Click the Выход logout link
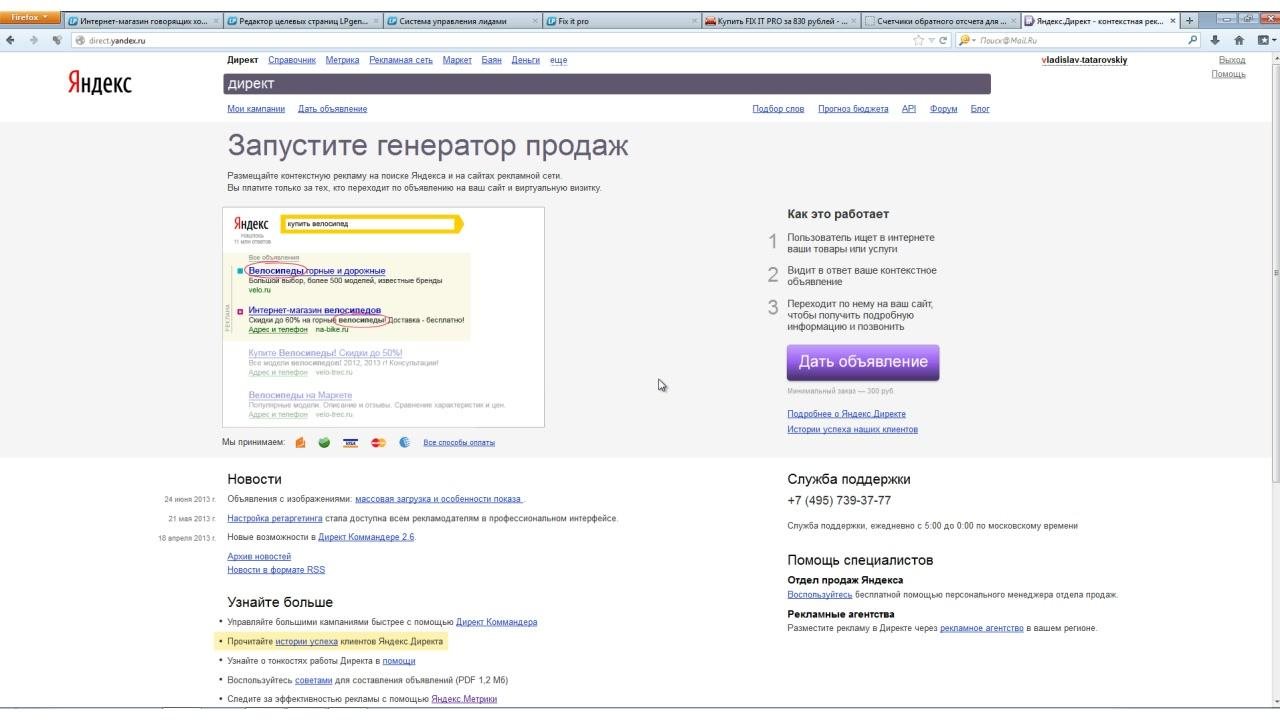 click(x=1232, y=60)
